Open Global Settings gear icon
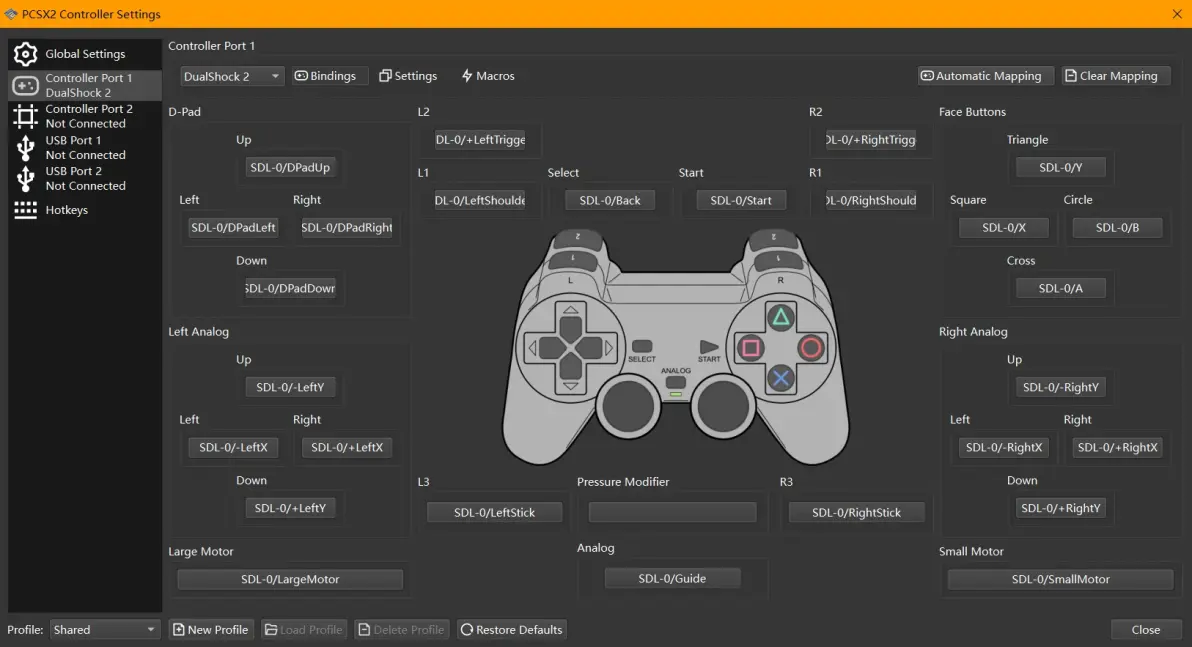1192x647 pixels. (x=25, y=54)
